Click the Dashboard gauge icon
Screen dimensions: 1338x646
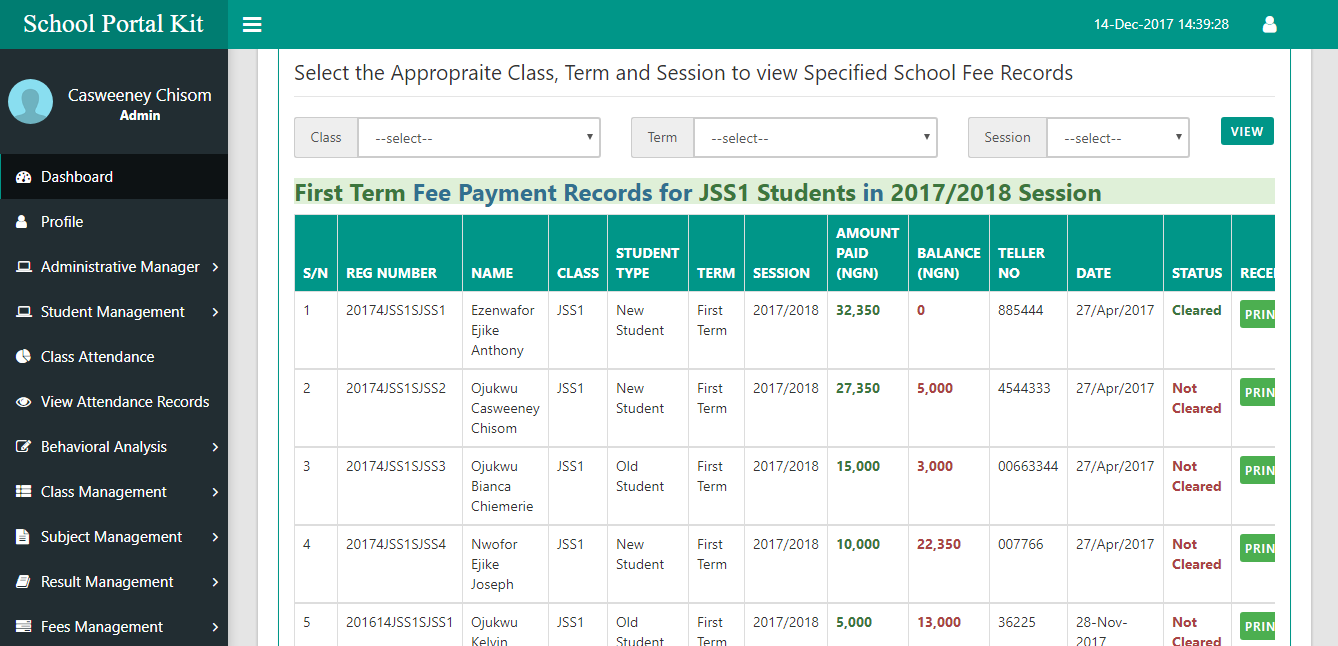tap(24, 177)
